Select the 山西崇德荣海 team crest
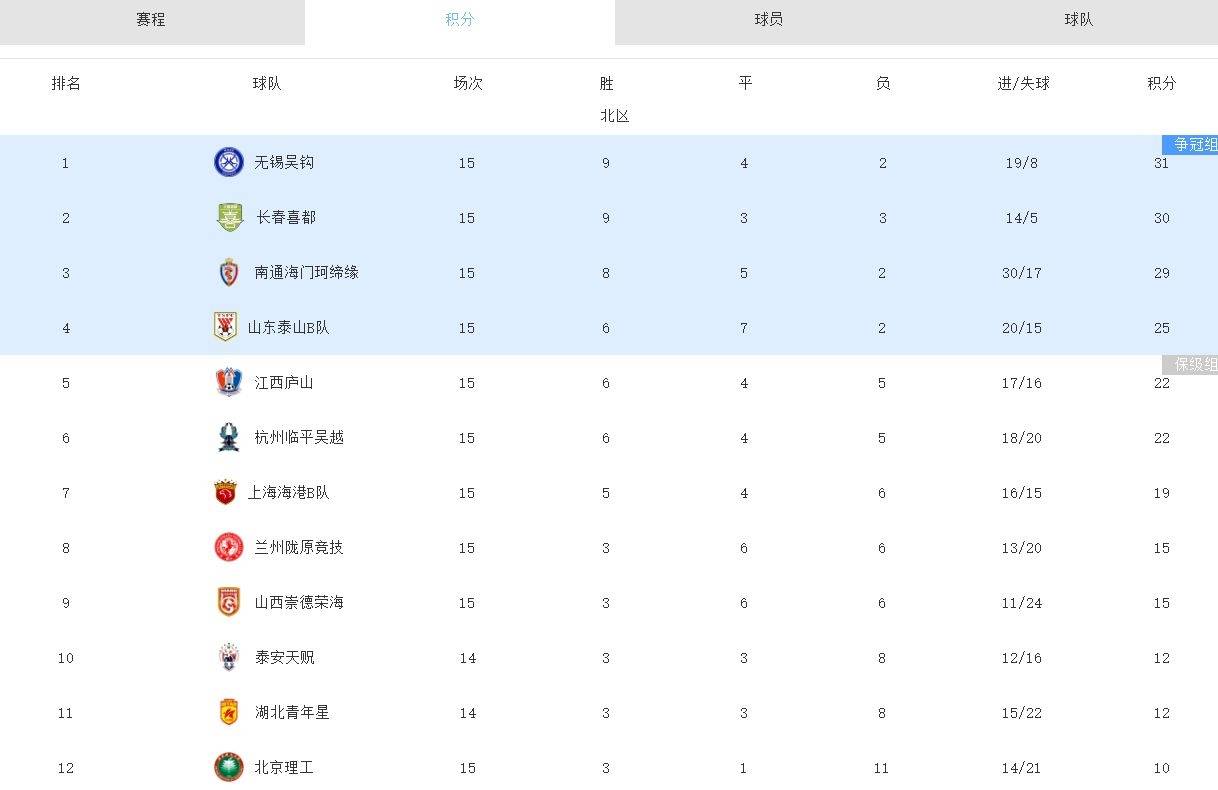This screenshot has height=790, width=1218. pyautogui.click(x=229, y=602)
